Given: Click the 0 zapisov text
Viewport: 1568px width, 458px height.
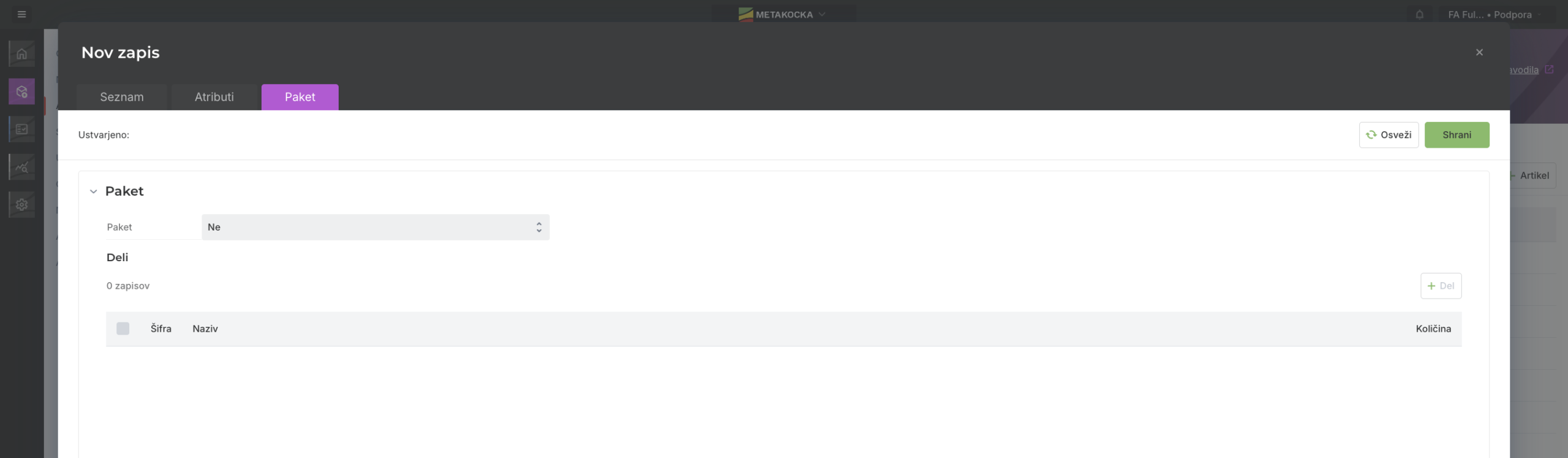Looking at the screenshot, I should [x=128, y=286].
